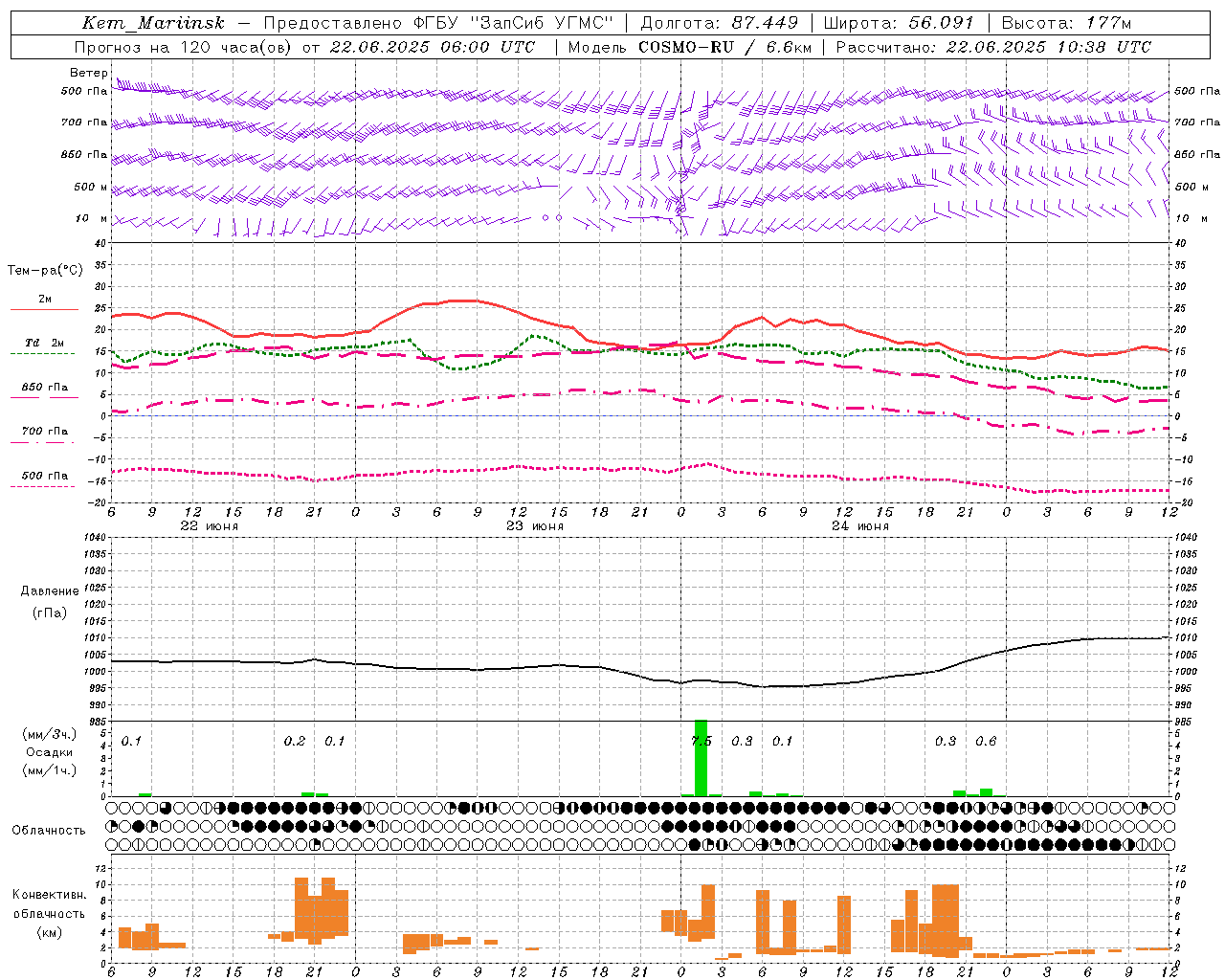Click the 700 гПа temperature legend entry
The width and height of the screenshot is (1225, 980).
click(x=44, y=432)
